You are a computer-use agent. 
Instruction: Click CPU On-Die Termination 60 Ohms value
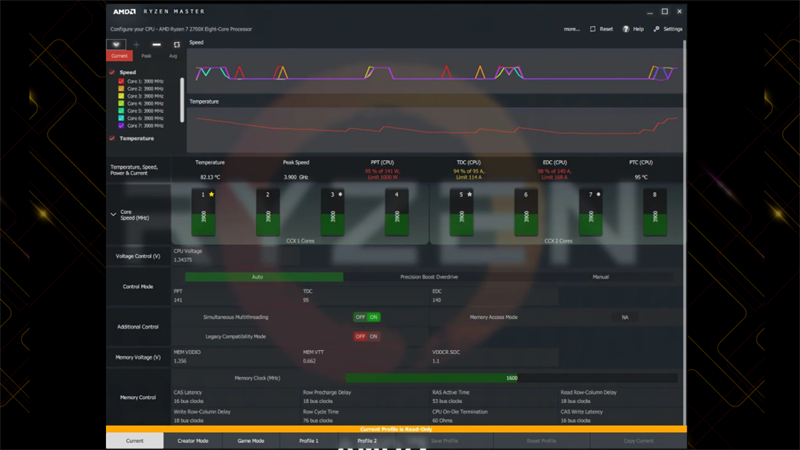tap(442, 421)
